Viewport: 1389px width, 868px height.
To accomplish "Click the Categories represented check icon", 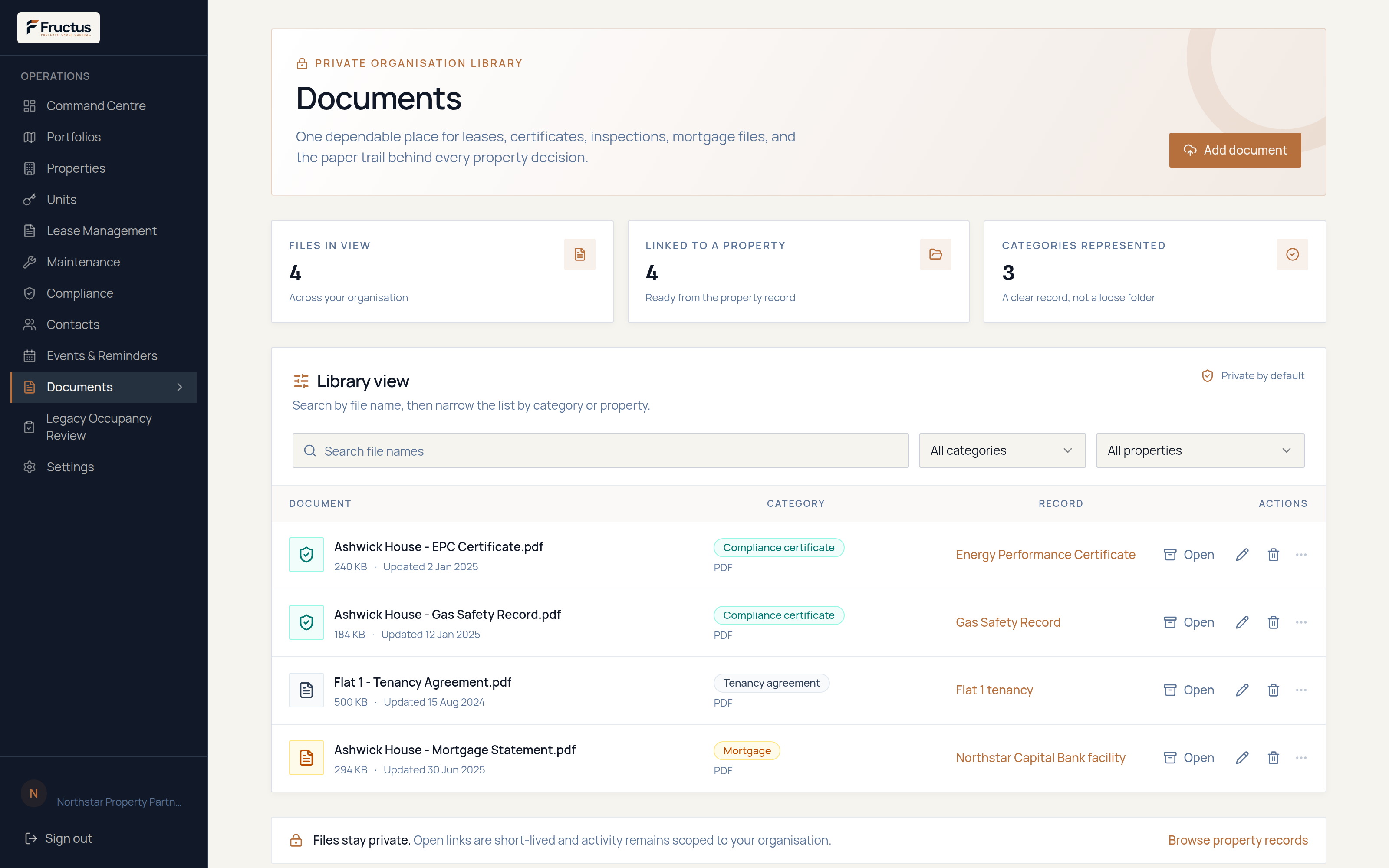I will [1293, 254].
